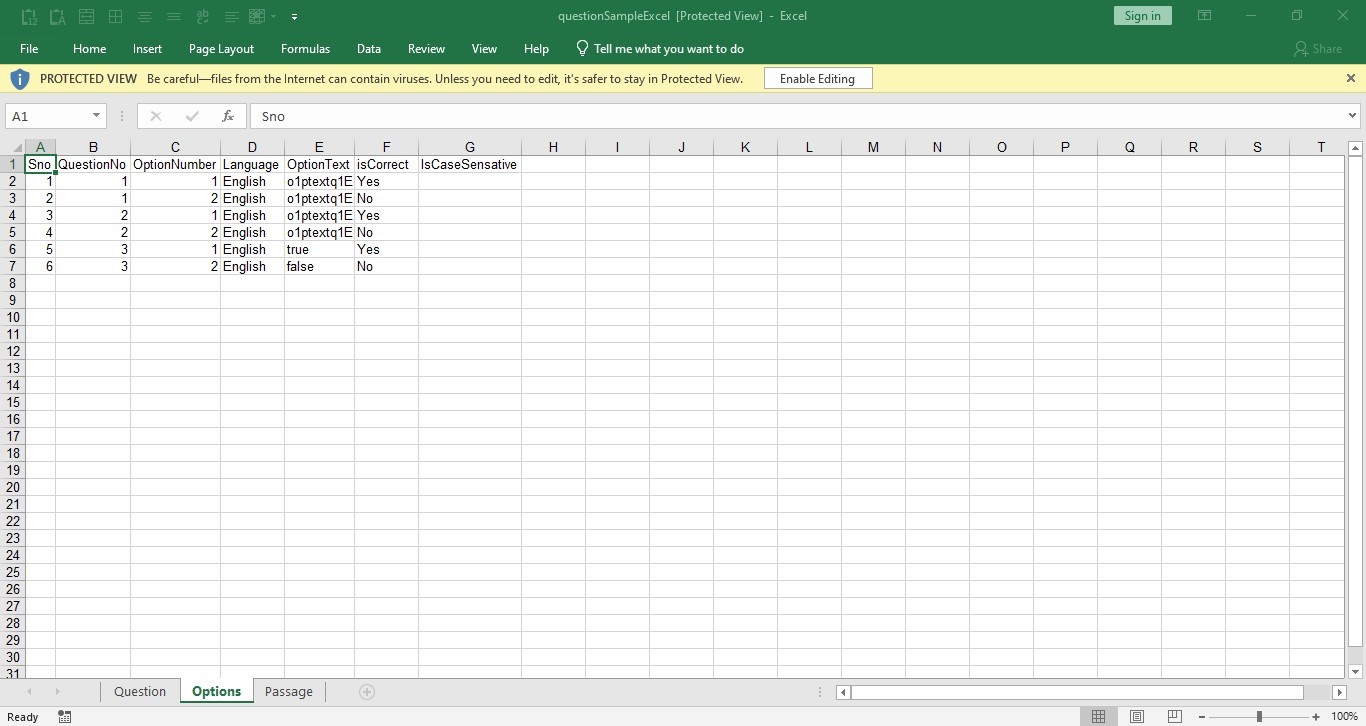
Task: Click the sheet tab scroll right arrow
Action: coord(57,692)
